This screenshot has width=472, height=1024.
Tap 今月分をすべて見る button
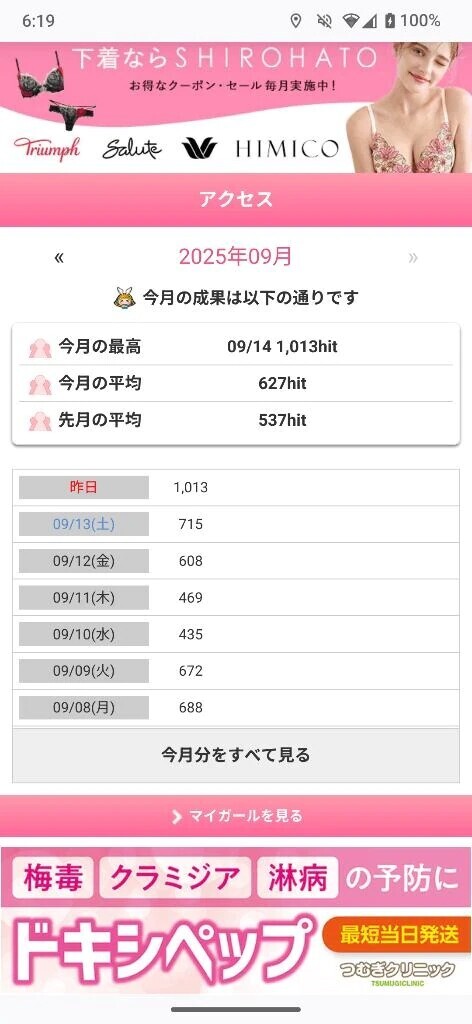(x=236, y=756)
